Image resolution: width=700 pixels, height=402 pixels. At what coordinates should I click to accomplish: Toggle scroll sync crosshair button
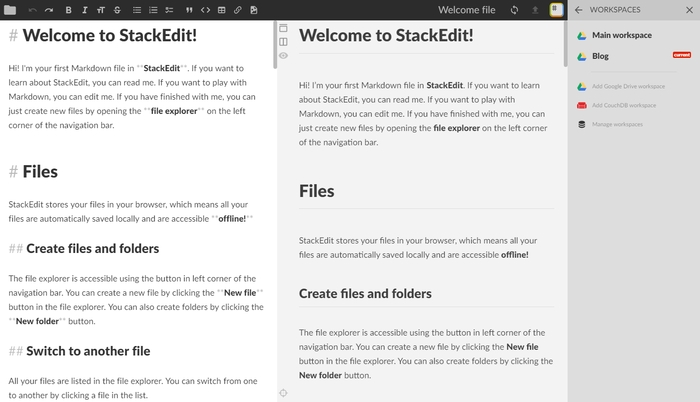click(283, 393)
